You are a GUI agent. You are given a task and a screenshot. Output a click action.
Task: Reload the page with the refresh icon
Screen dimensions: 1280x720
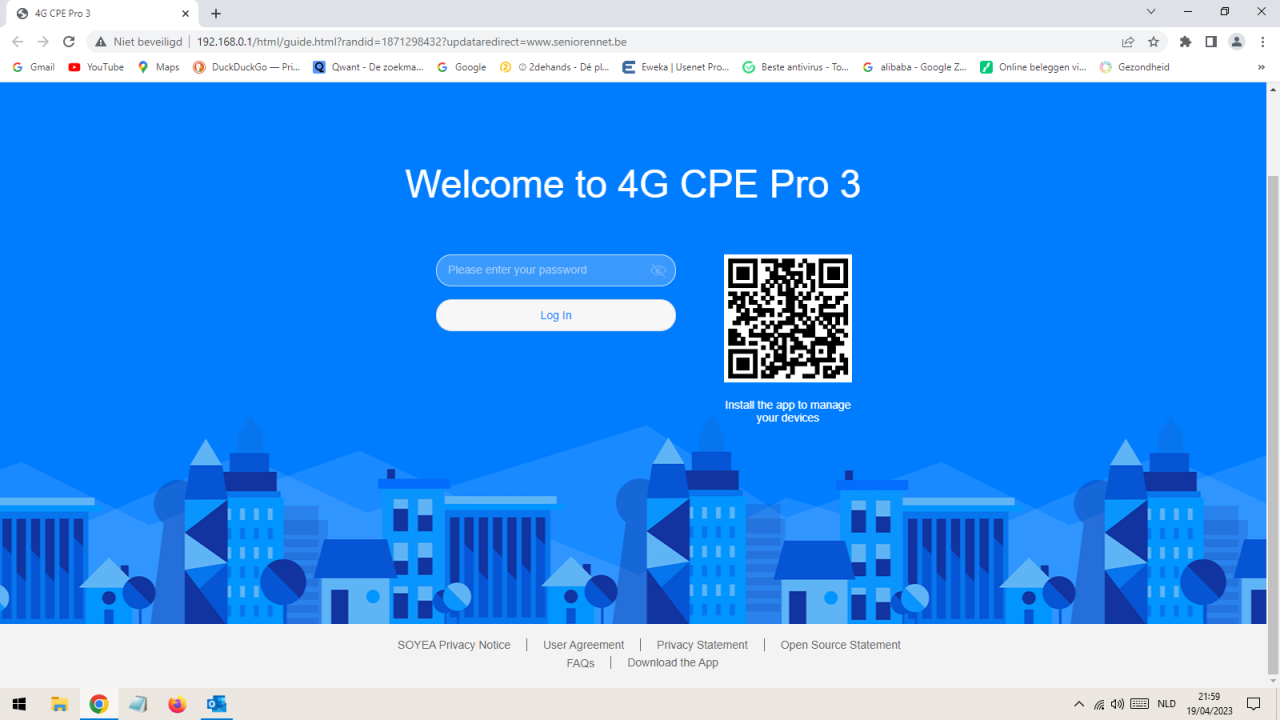click(69, 42)
